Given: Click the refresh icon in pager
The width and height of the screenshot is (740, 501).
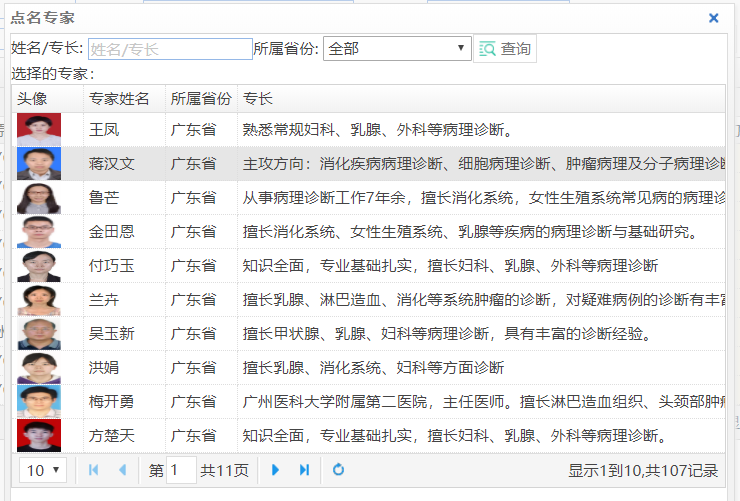Looking at the screenshot, I should point(338,470).
